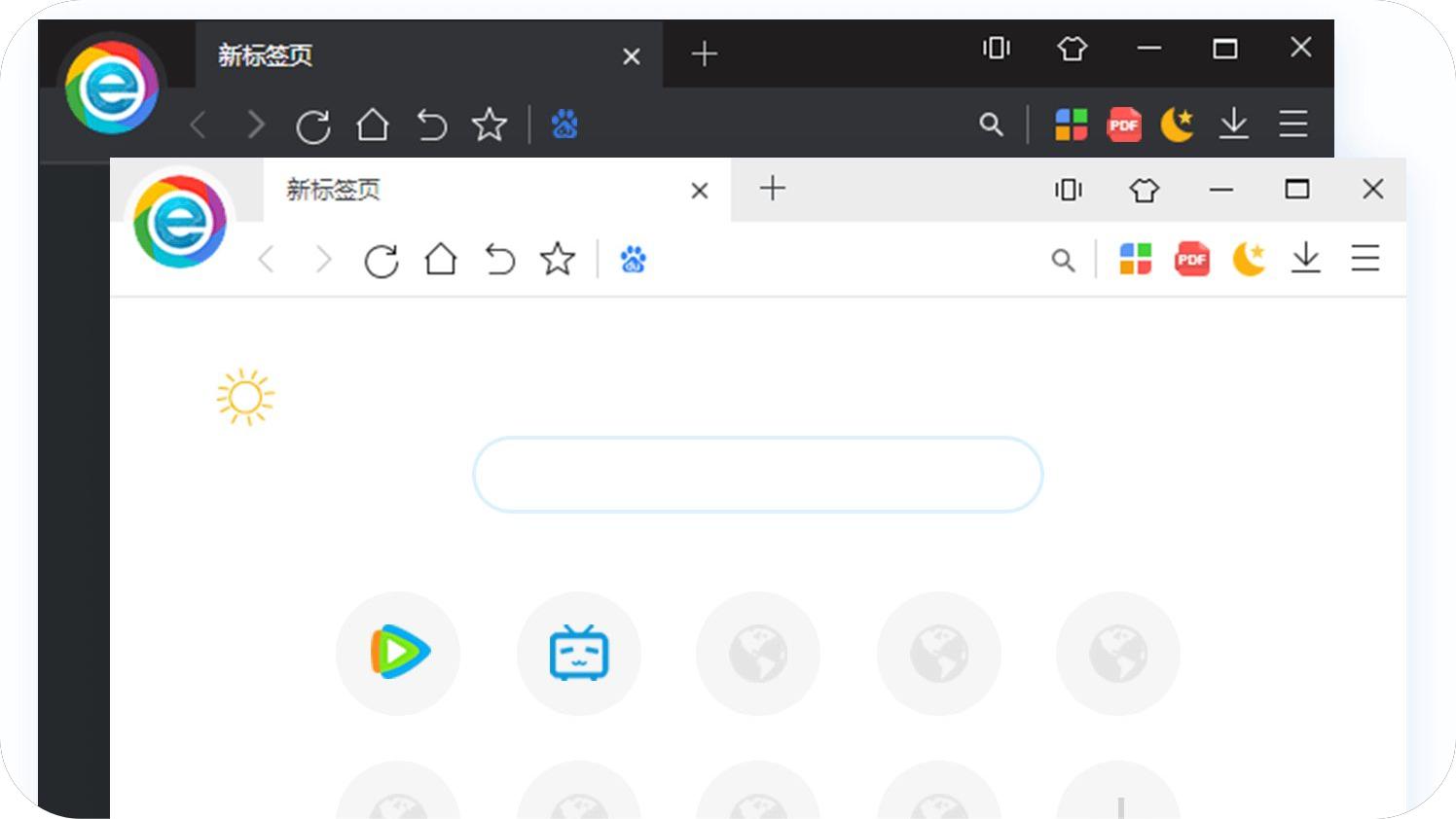This screenshot has width=1456, height=819.
Task: Select the 新标签页 tab in the light window
Action: (x=496, y=190)
